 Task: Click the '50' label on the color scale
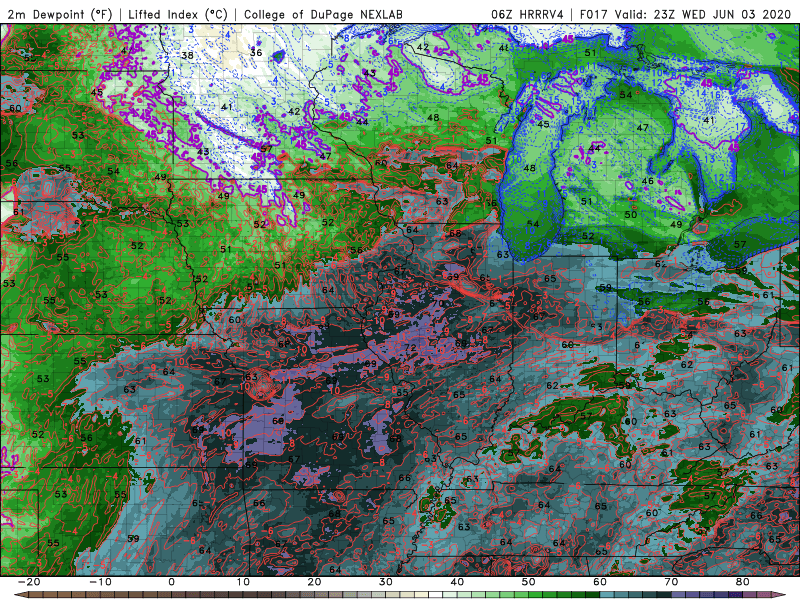(x=529, y=582)
